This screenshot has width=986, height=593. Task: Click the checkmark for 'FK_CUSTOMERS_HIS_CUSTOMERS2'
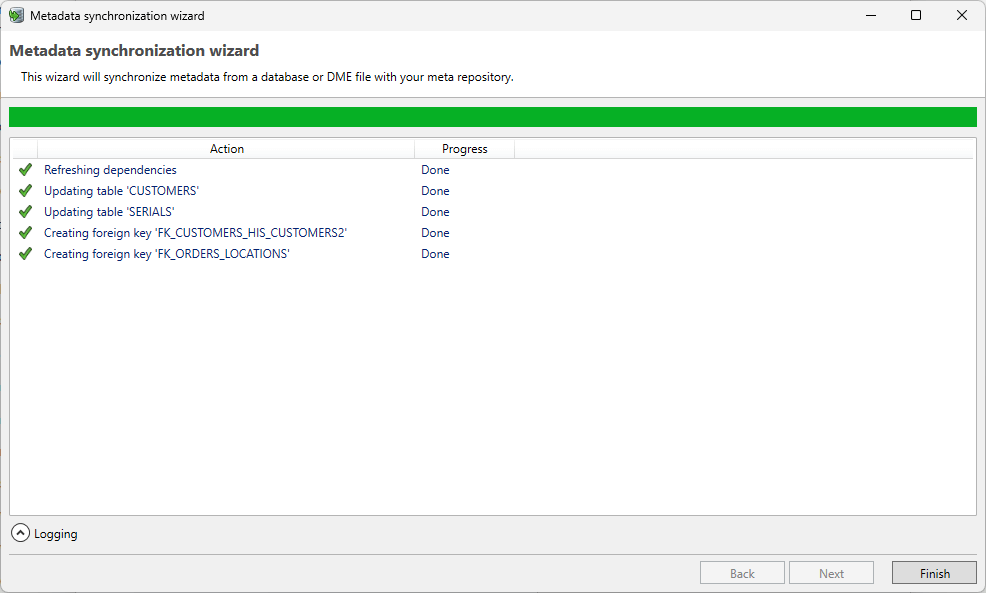point(25,232)
